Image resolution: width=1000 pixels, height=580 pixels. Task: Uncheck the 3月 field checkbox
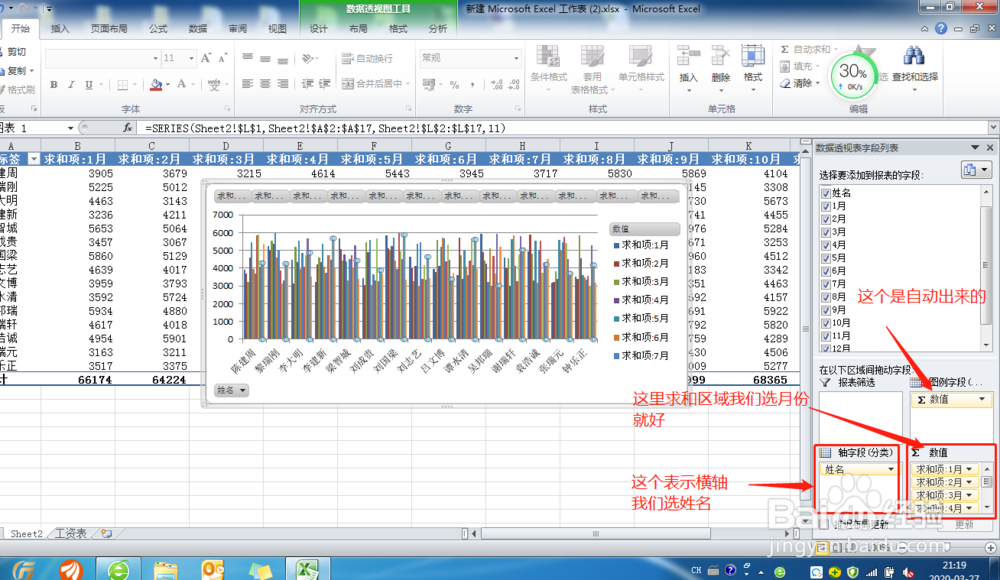point(826,232)
